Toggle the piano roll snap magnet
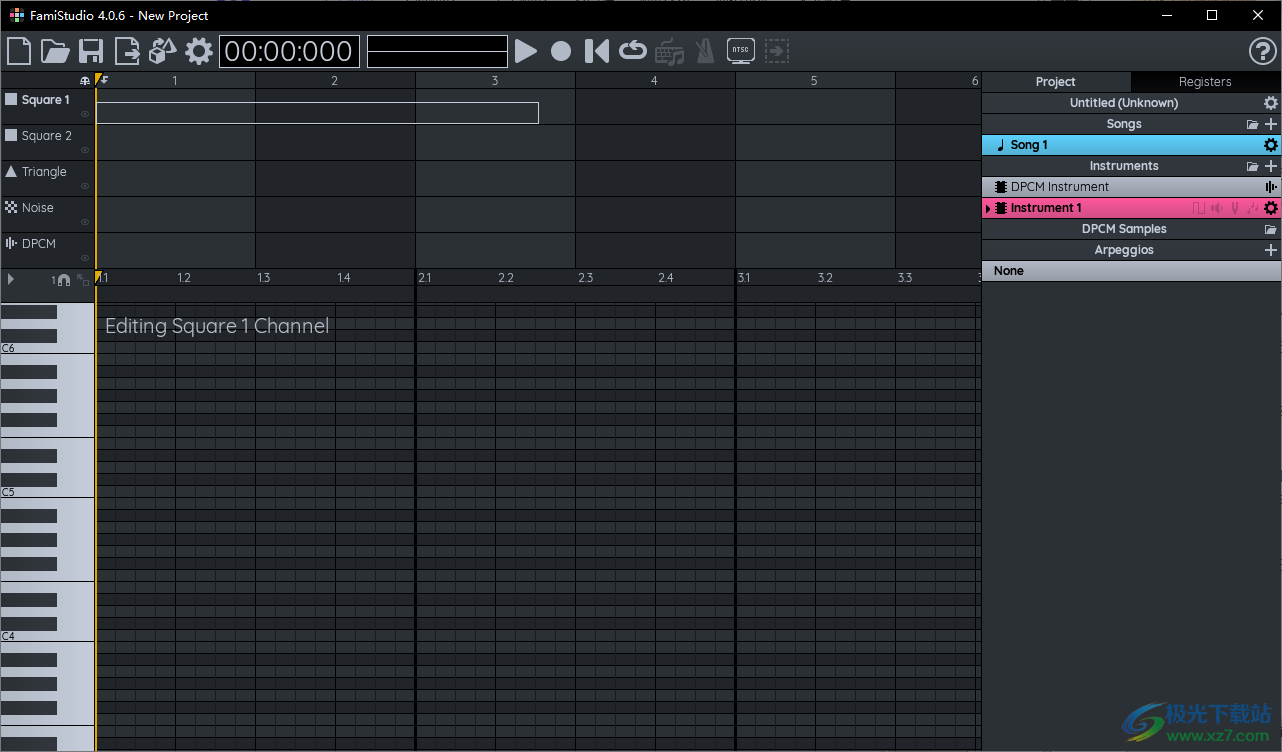 tap(64, 280)
